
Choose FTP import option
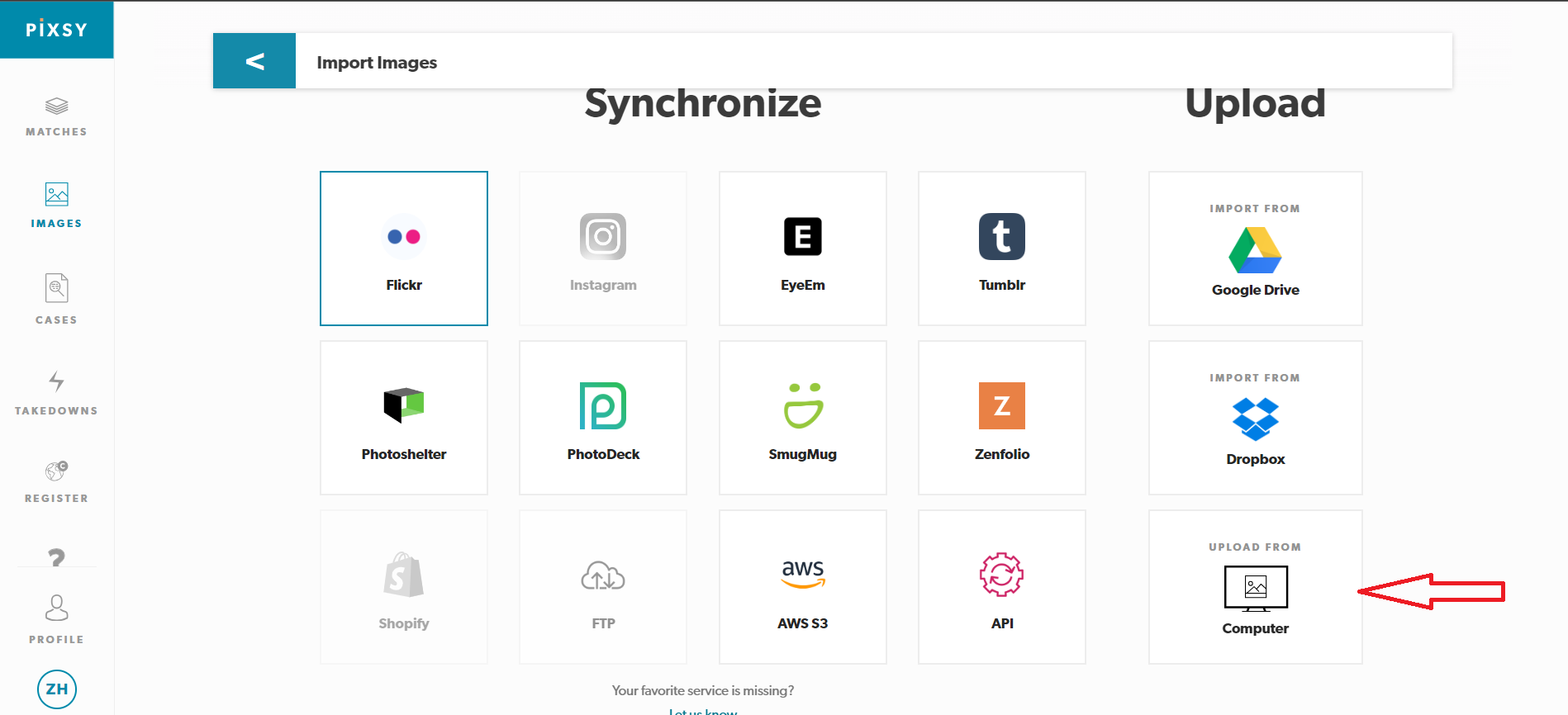pyautogui.click(x=603, y=587)
